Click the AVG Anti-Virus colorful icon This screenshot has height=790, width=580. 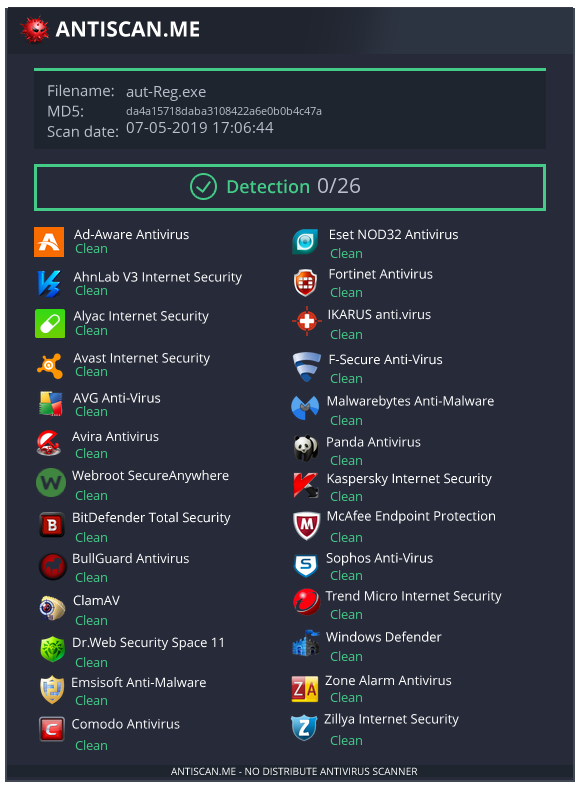51,404
